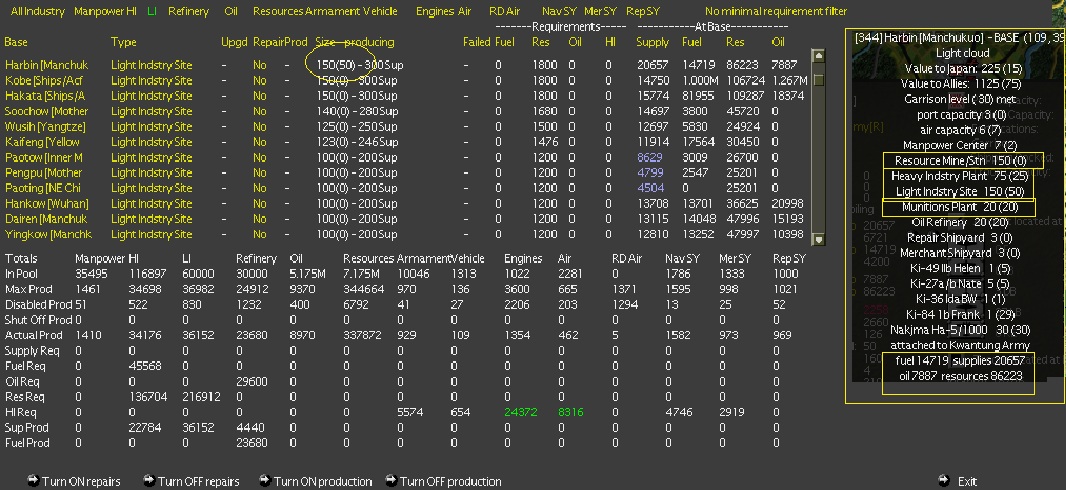Toggle repair 'No' for Dairen row
The width and height of the screenshot is (1066, 490).
259,219
